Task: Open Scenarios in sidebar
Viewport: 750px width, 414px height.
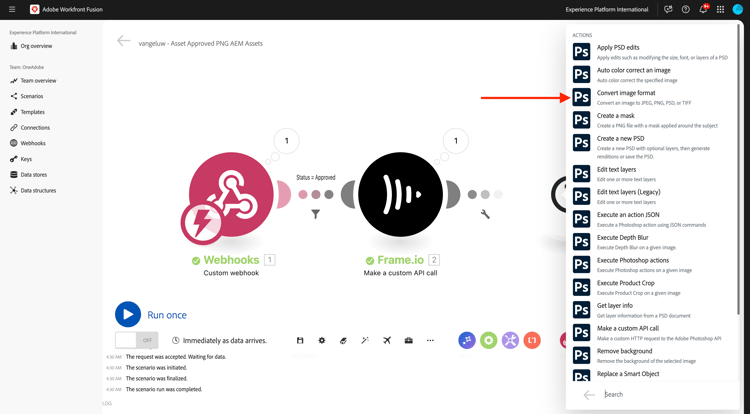Action: click(x=26, y=96)
